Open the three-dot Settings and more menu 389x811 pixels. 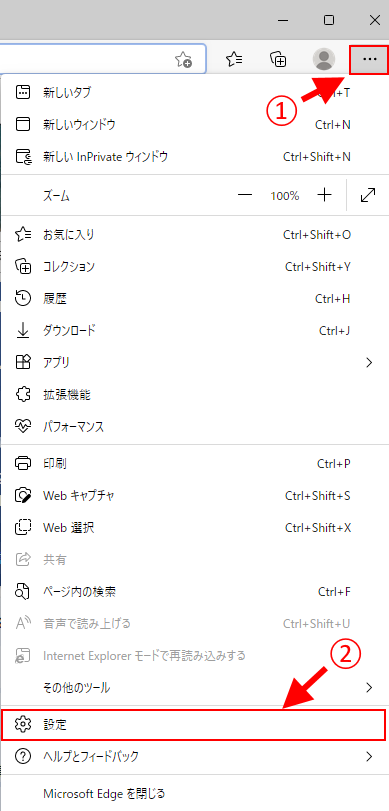[x=369, y=59]
